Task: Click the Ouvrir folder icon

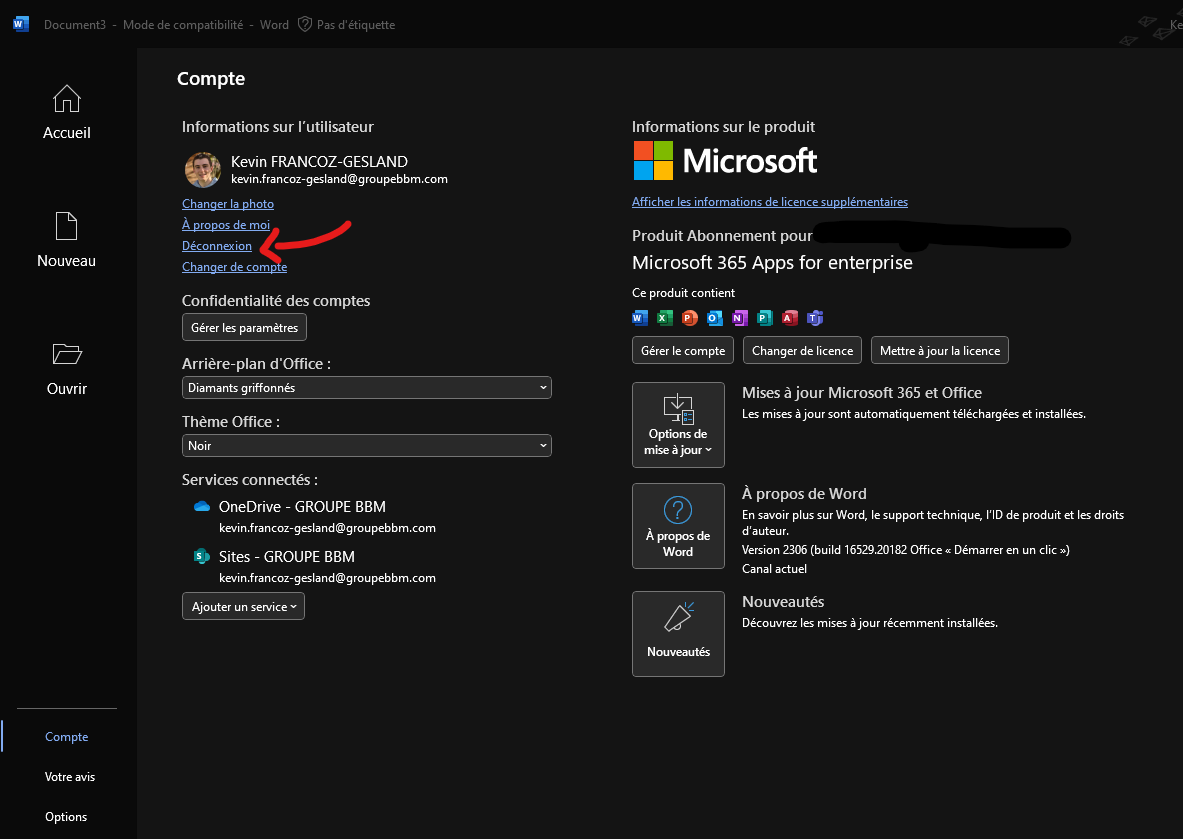Action: [x=67, y=354]
